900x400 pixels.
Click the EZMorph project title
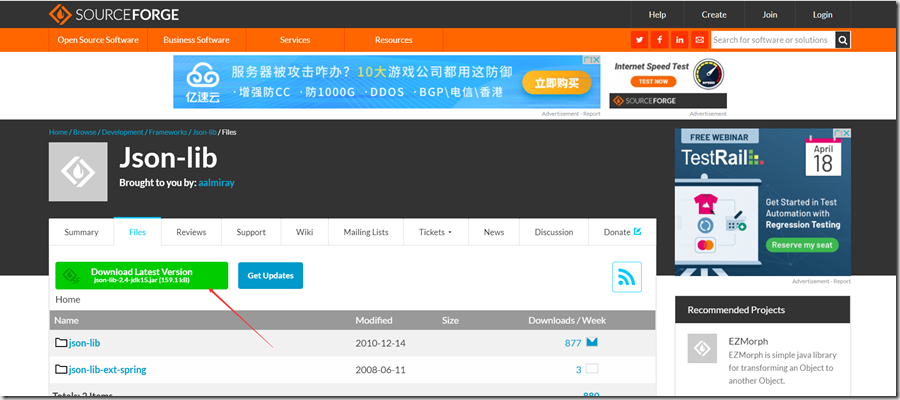(748, 341)
